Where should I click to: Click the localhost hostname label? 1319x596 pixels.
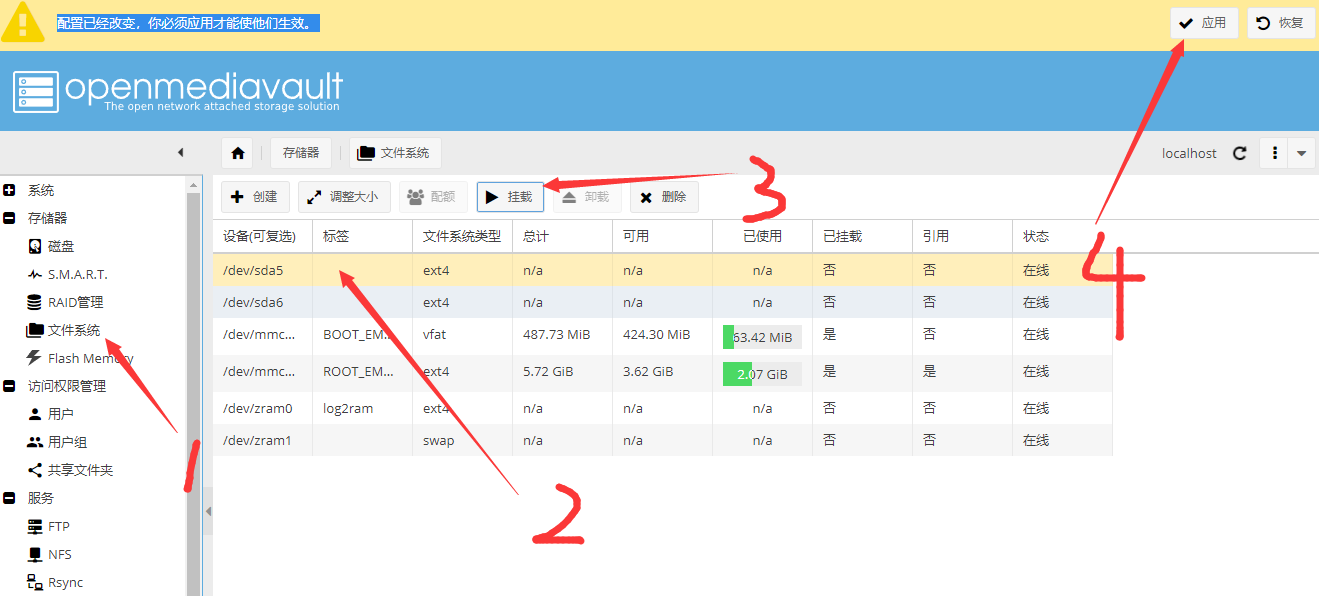pyautogui.click(x=1189, y=153)
